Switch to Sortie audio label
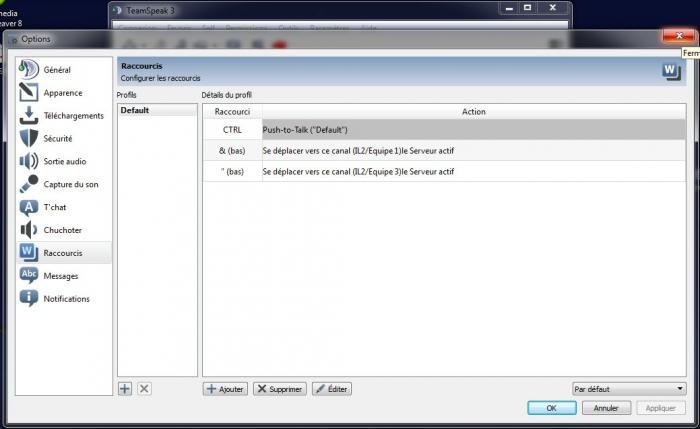The width and height of the screenshot is (700, 429). click(65, 162)
